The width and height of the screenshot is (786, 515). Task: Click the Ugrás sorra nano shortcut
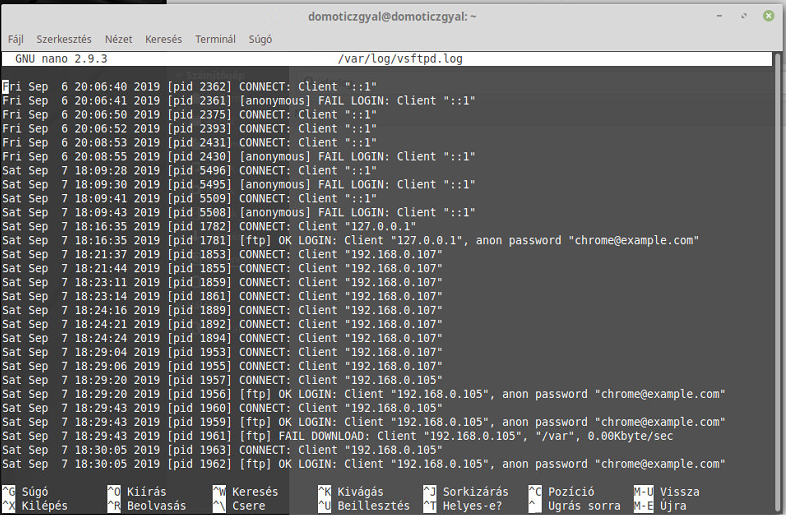tap(574, 506)
